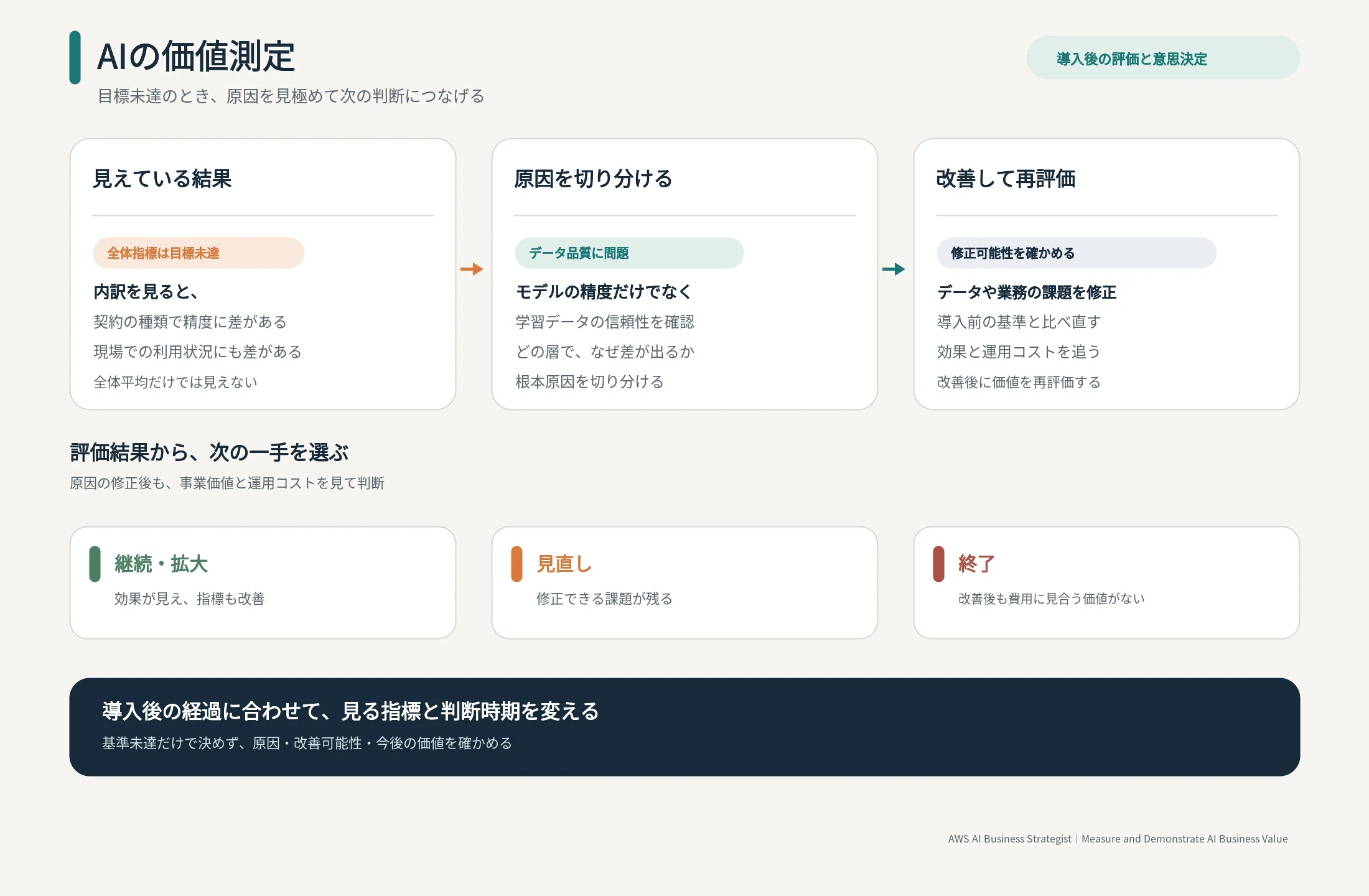The width and height of the screenshot is (1369, 896).
Task: Click the 見直し option label
Action: click(564, 564)
